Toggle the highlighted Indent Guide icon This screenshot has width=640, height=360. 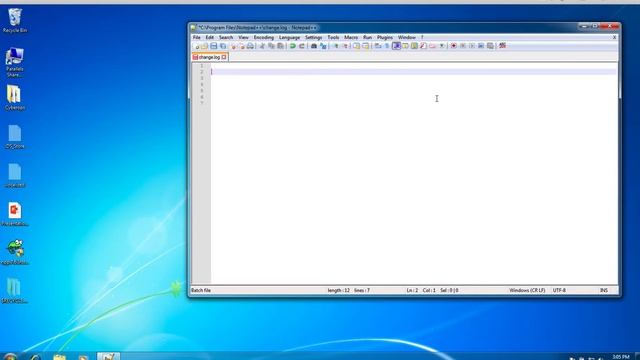tap(396, 46)
